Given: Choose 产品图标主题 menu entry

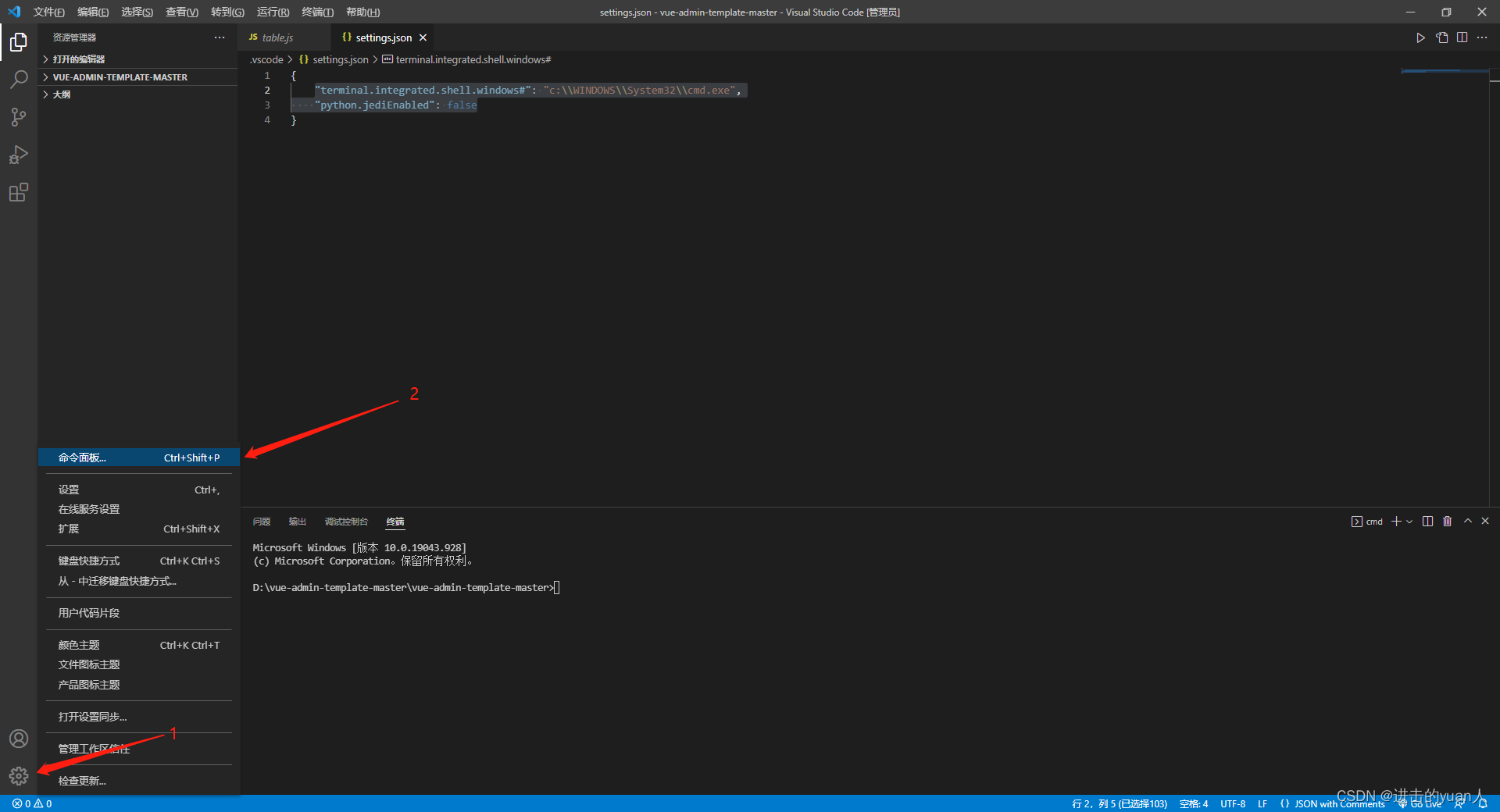Looking at the screenshot, I should point(139,685).
